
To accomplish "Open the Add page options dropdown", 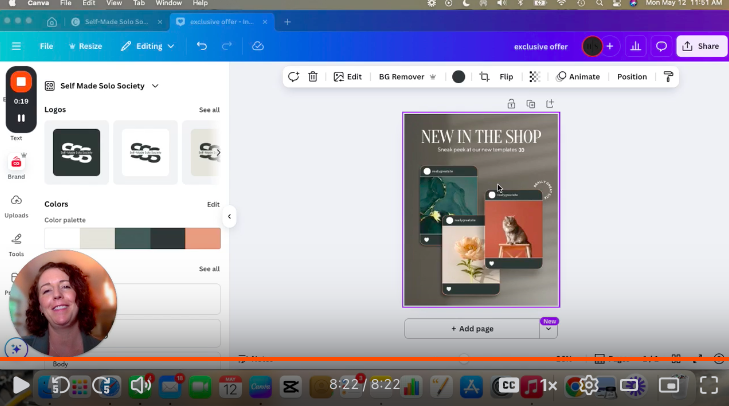I will [549, 329].
